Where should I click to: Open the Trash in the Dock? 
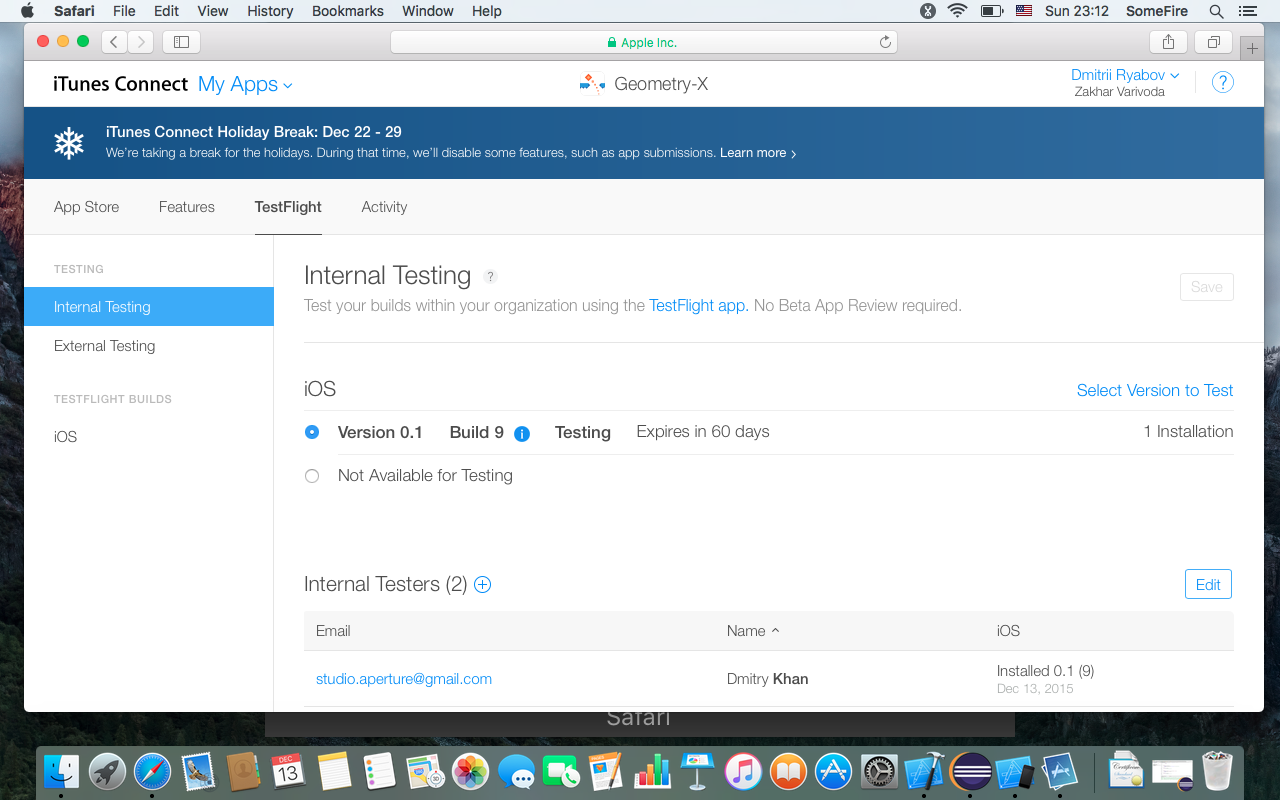click(x=1217, y=771)
